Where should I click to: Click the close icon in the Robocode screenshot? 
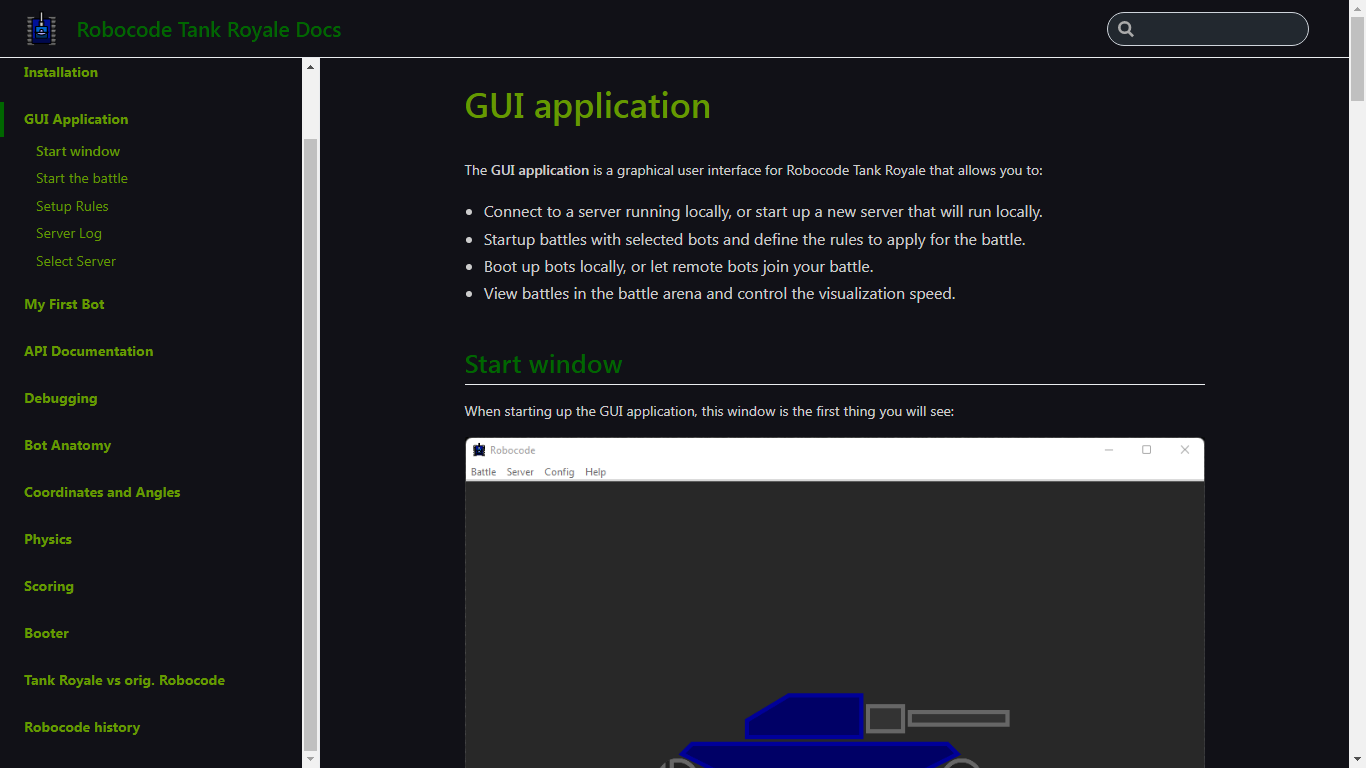click(x=1185, y=450)
